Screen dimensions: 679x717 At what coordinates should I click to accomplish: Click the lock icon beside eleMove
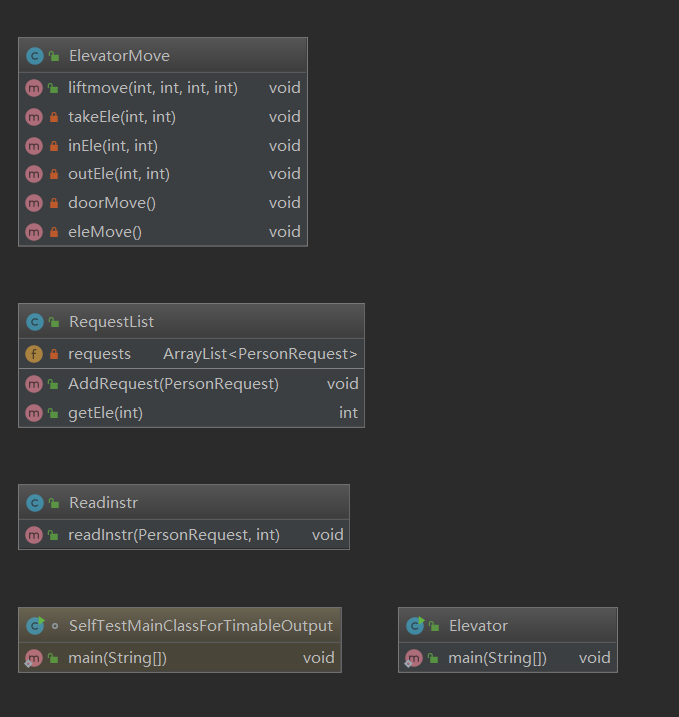point(54,232)
